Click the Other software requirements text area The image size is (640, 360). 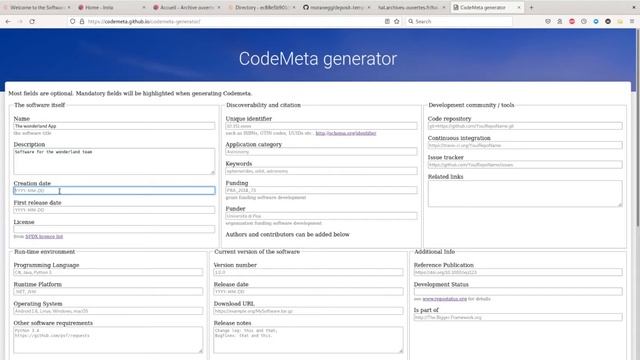pos(108,340)
